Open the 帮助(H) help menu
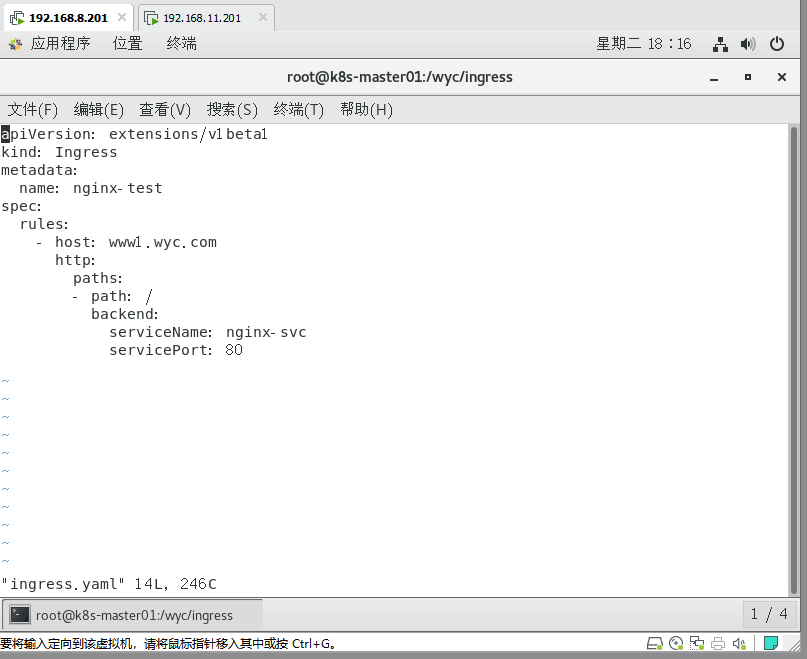The height and width of the screenshot is (659, 807). pyautogui.click(x=366, y=110)
